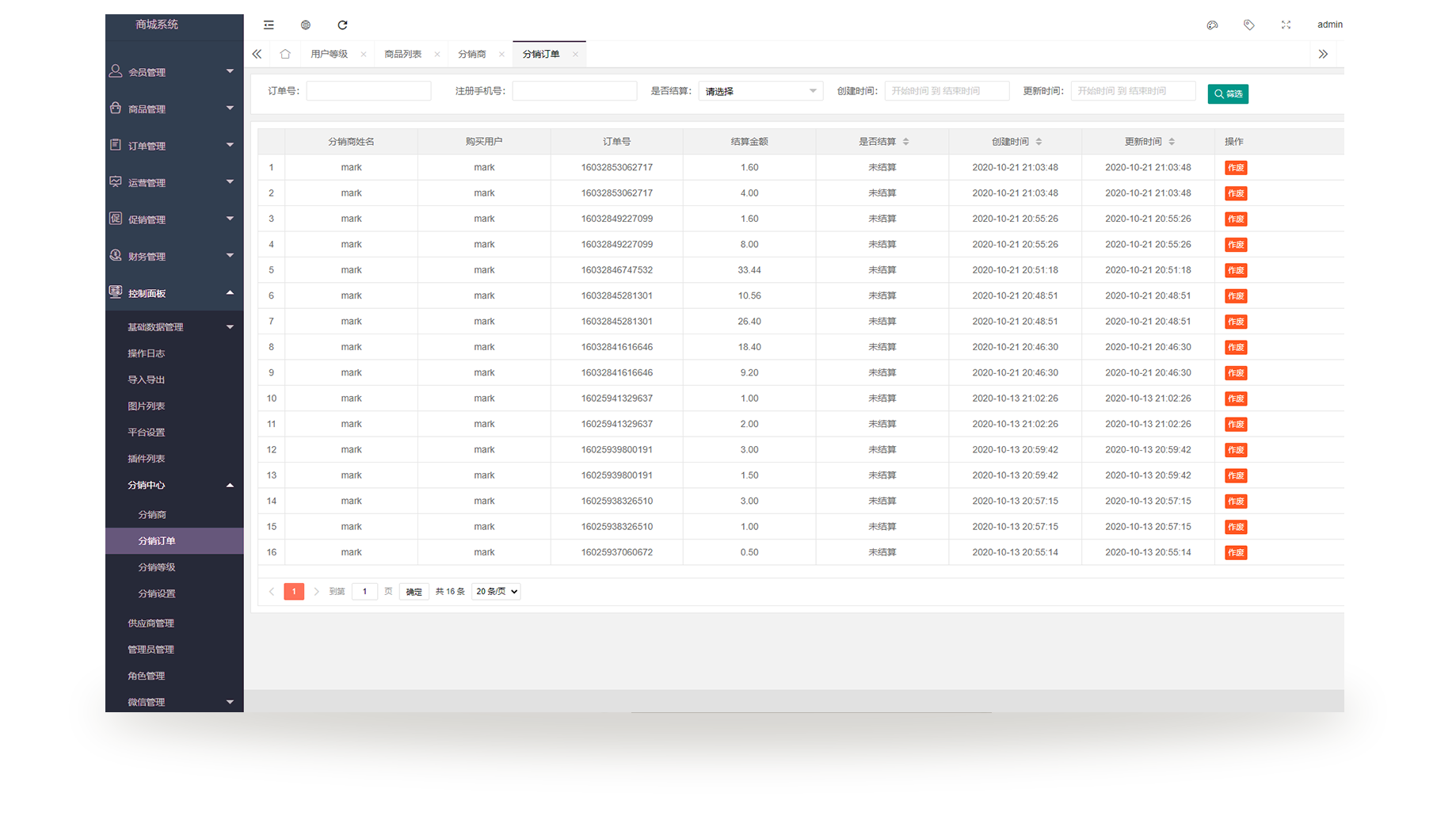Open the 是否结算 select dropdown
Viewport: 1456px width, 816px height.
pyautogui.click(x=760, y=91)
